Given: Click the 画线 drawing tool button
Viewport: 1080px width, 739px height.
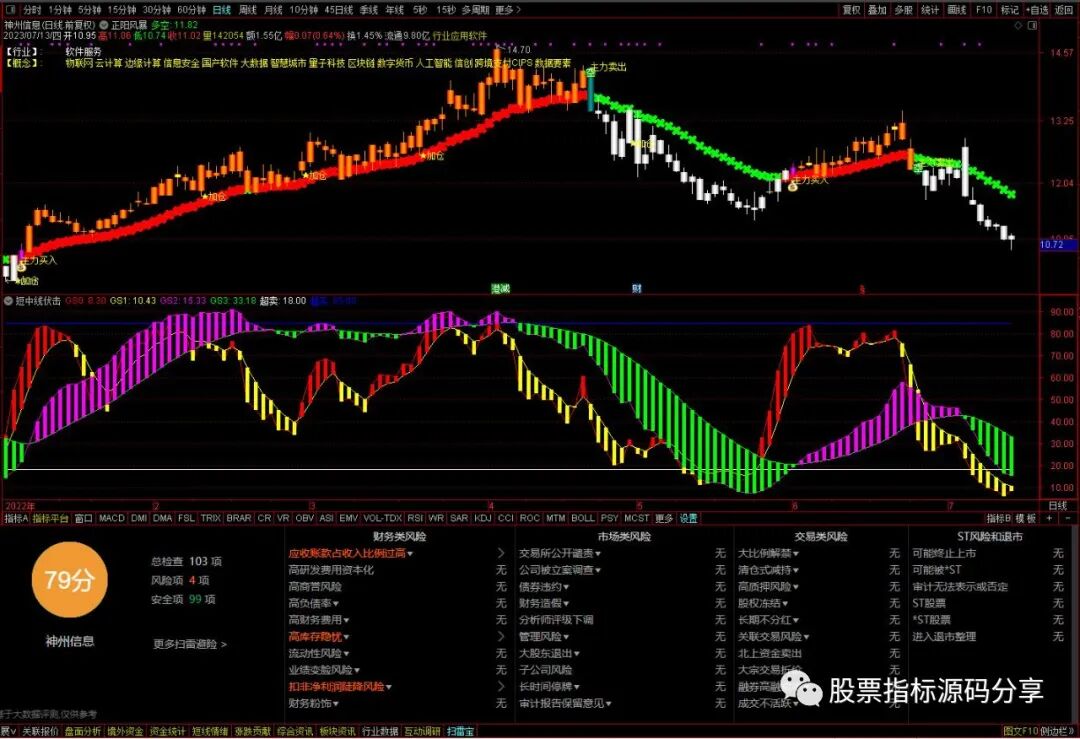Looking at the screenshot, I should (x=957, y=10).
